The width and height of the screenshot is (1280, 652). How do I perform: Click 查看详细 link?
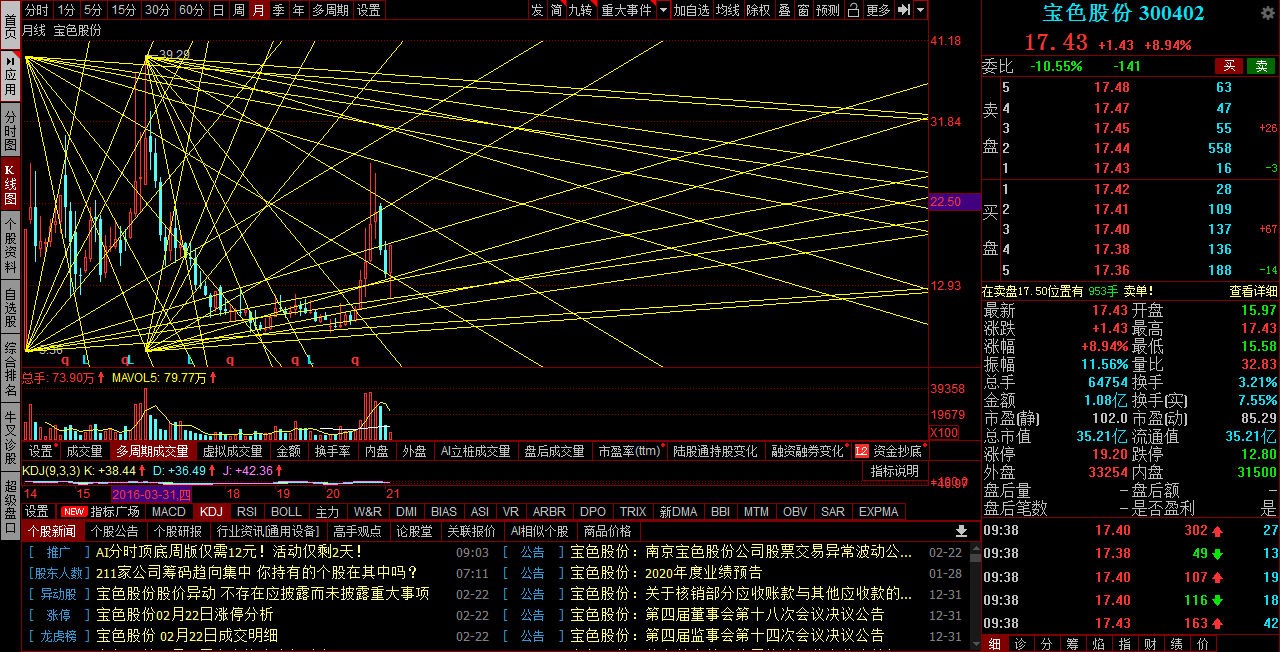1253,291
